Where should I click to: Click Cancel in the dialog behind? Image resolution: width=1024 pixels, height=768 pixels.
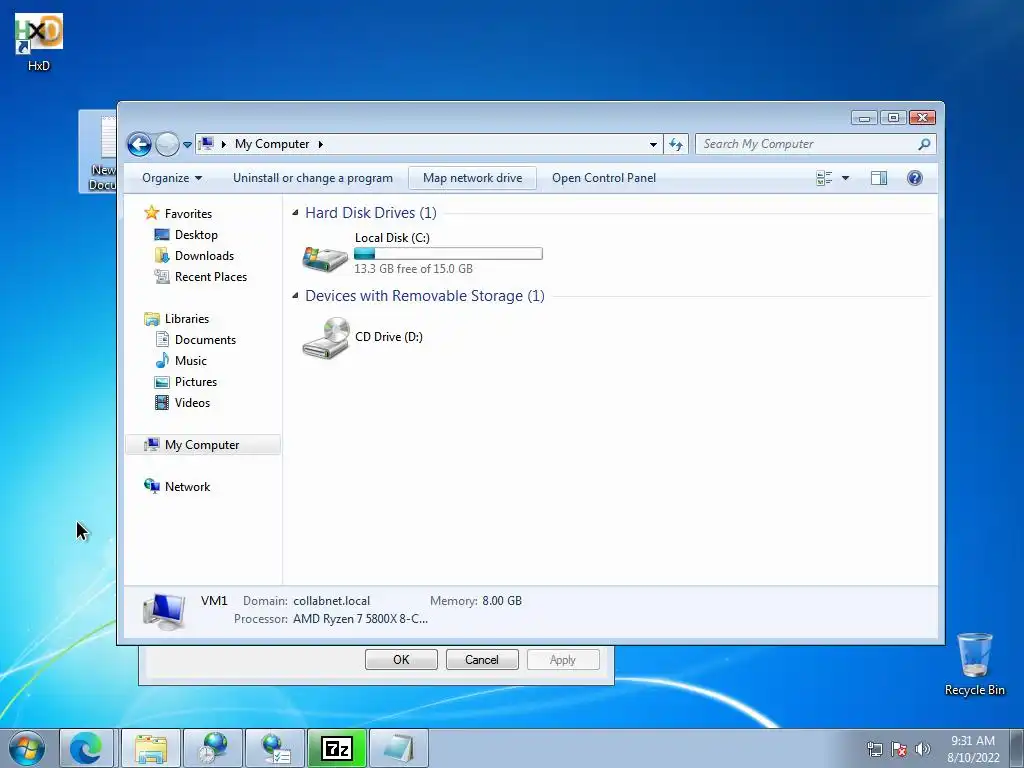tap(482, 660)
